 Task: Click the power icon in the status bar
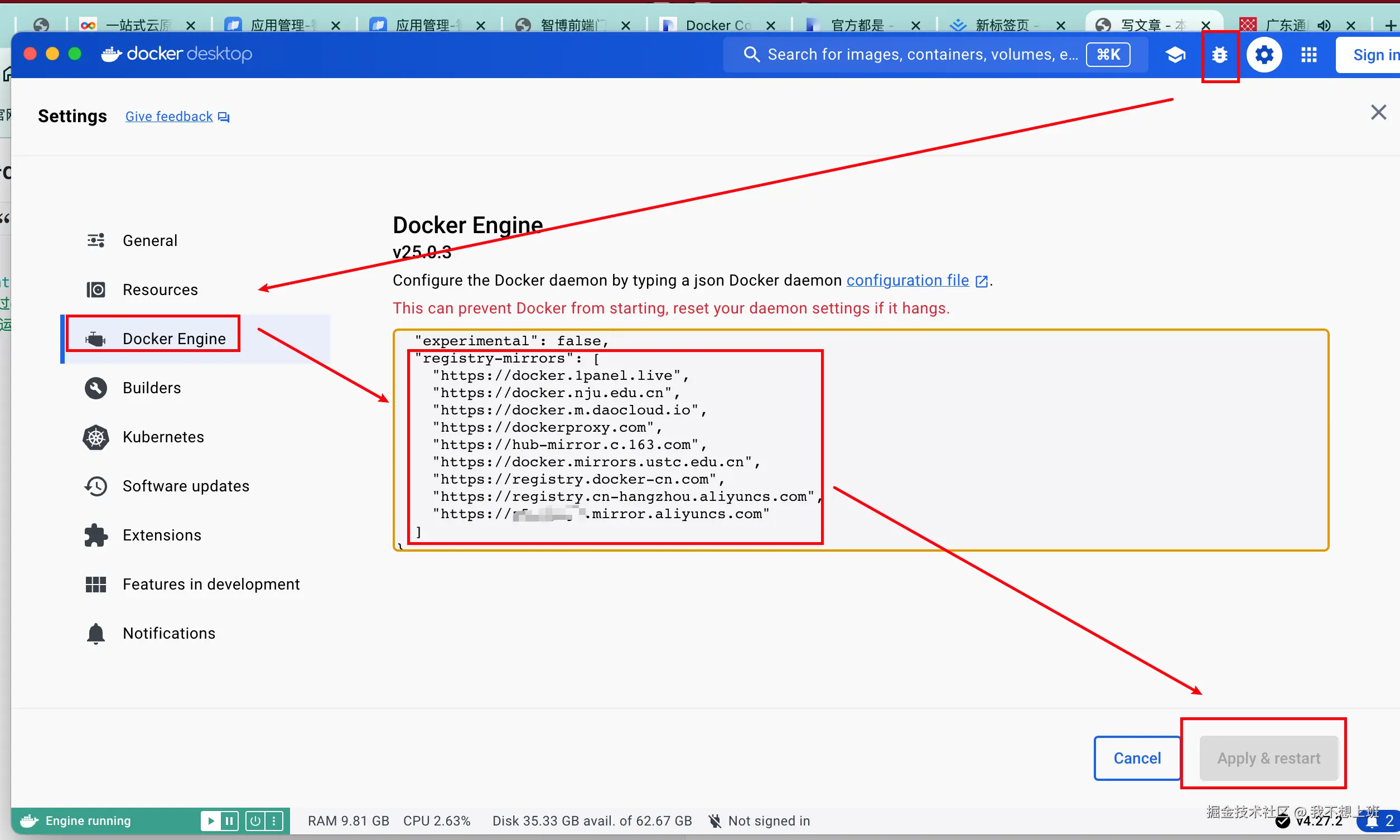(x=255, y=822)
